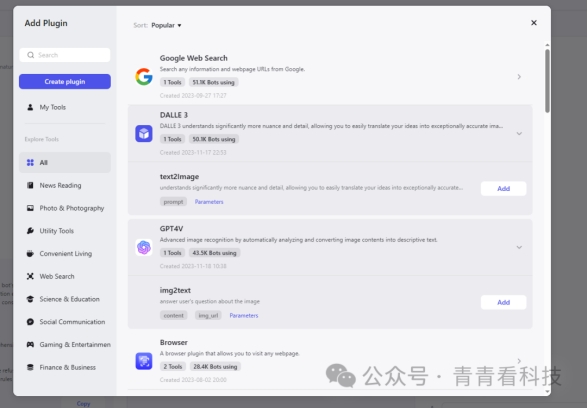Click the 51.1K Bots using tag
This screenshot has height=408, width=588.
coord(213,82)
